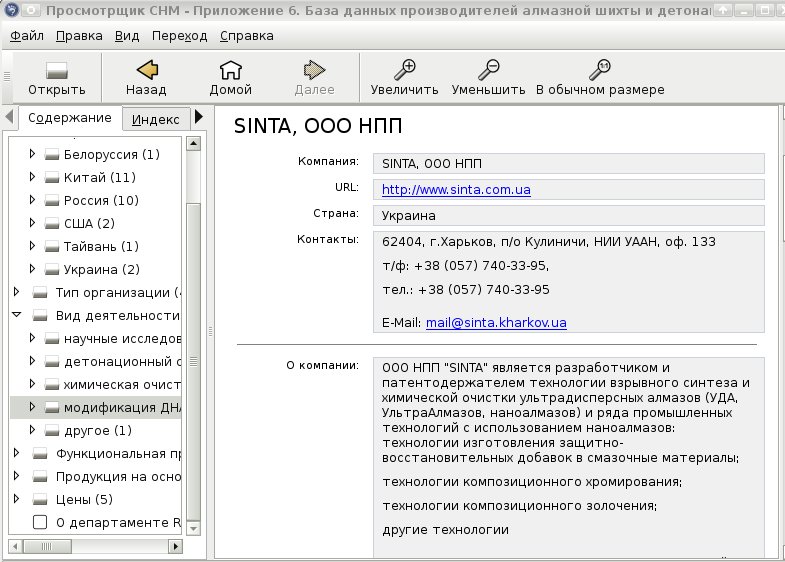Click the Украина country field
785x562 pixels.
569,216
